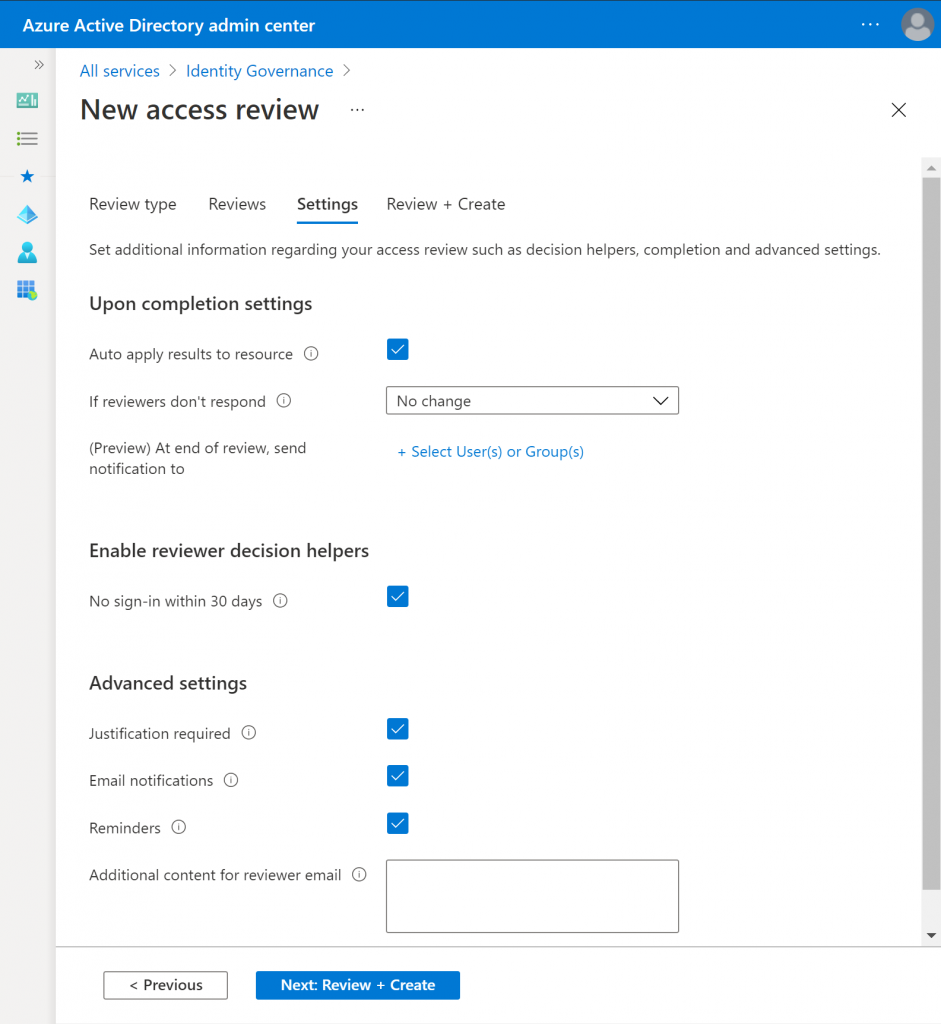This screenshot has height=1024, width=941.
Task: Show info for Auto apply results
Action: 311,353
